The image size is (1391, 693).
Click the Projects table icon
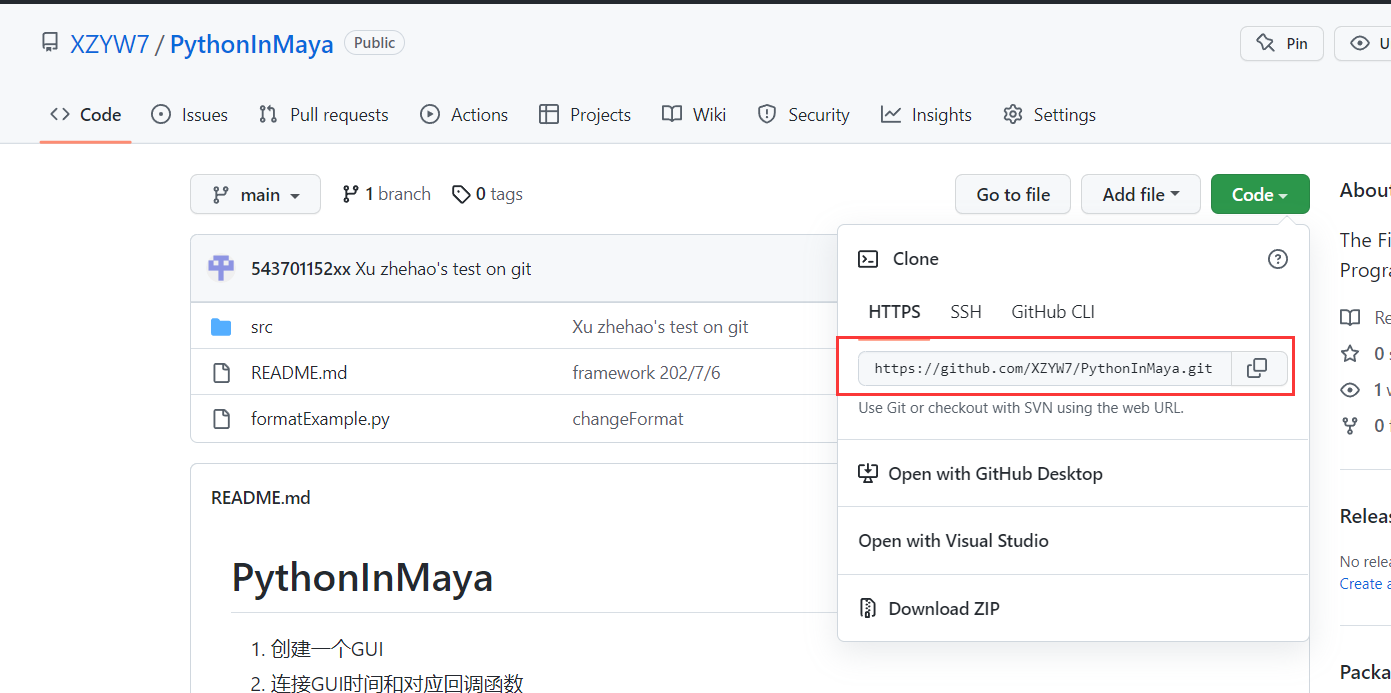pos(549,115)
